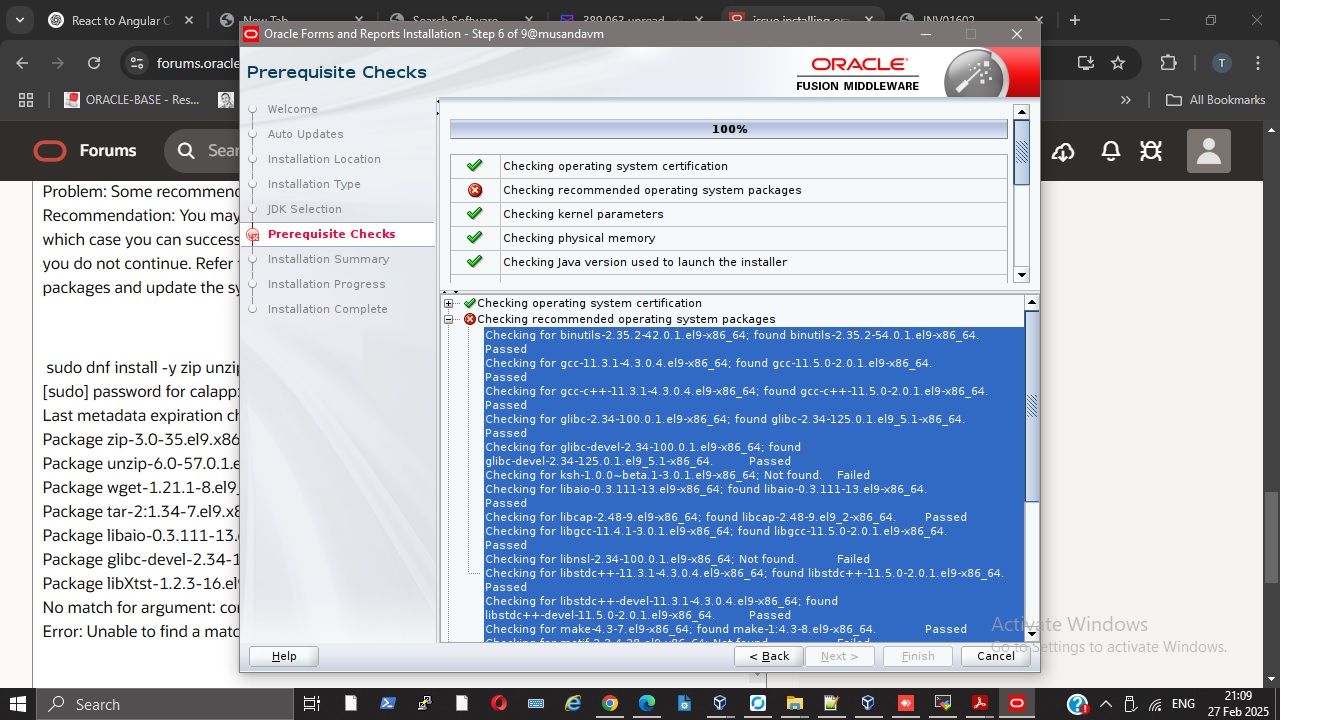Click the forum notifications bell icon
Screen dimensions: 1340x720
click(1110, 151)
